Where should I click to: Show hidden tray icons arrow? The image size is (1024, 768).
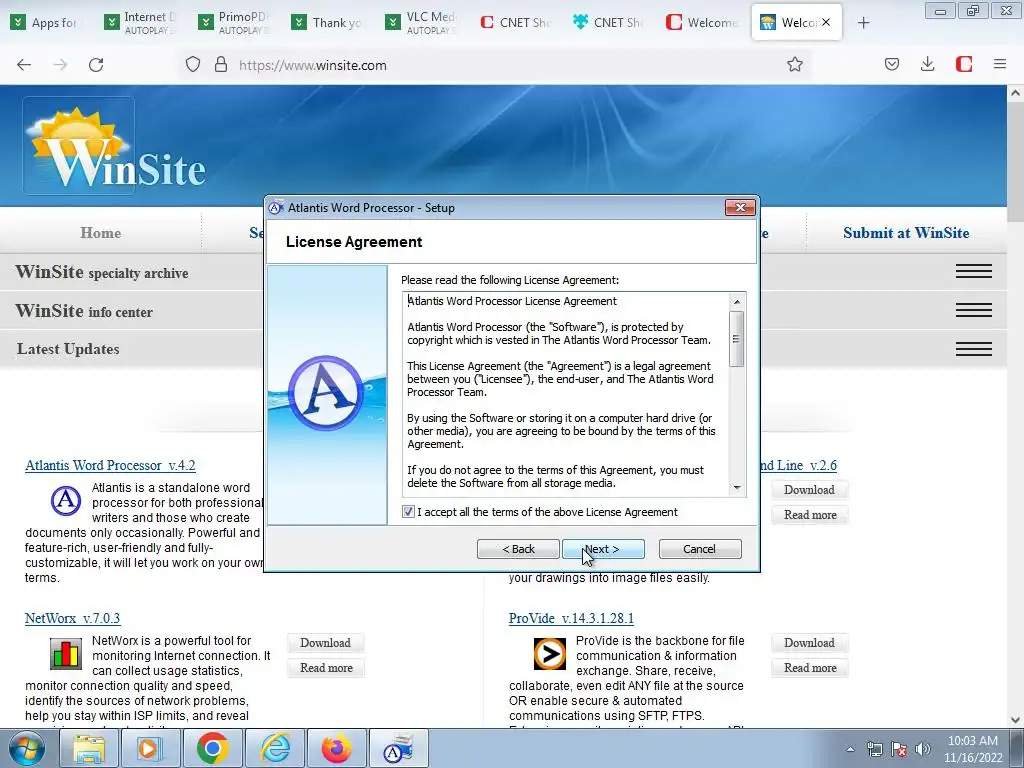coord(850,749)
